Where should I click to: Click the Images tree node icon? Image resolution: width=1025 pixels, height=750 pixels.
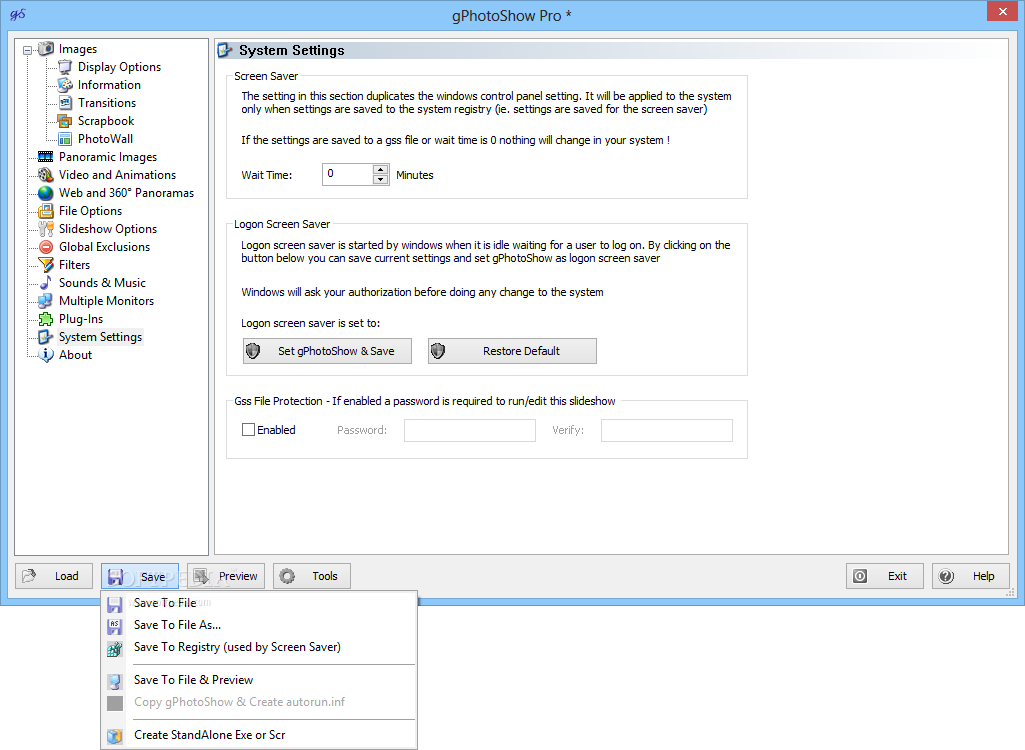46,49
